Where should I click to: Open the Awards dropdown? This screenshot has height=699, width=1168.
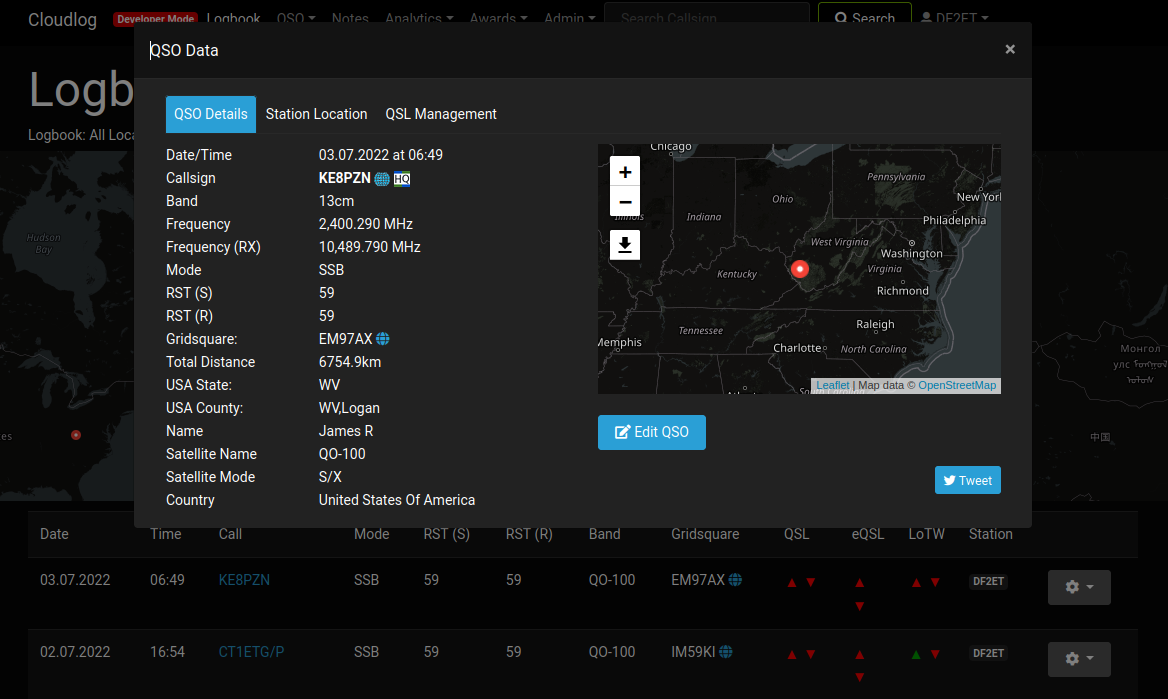coord(498,18)
